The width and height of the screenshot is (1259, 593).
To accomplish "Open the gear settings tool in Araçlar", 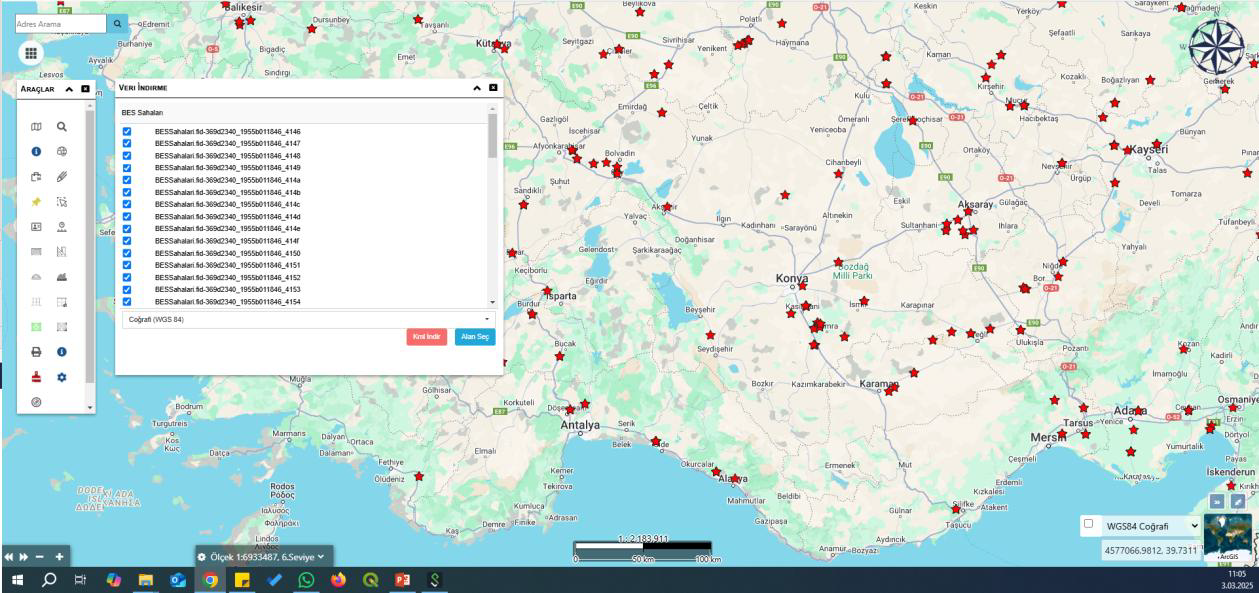I will click(x=61, y=377).
